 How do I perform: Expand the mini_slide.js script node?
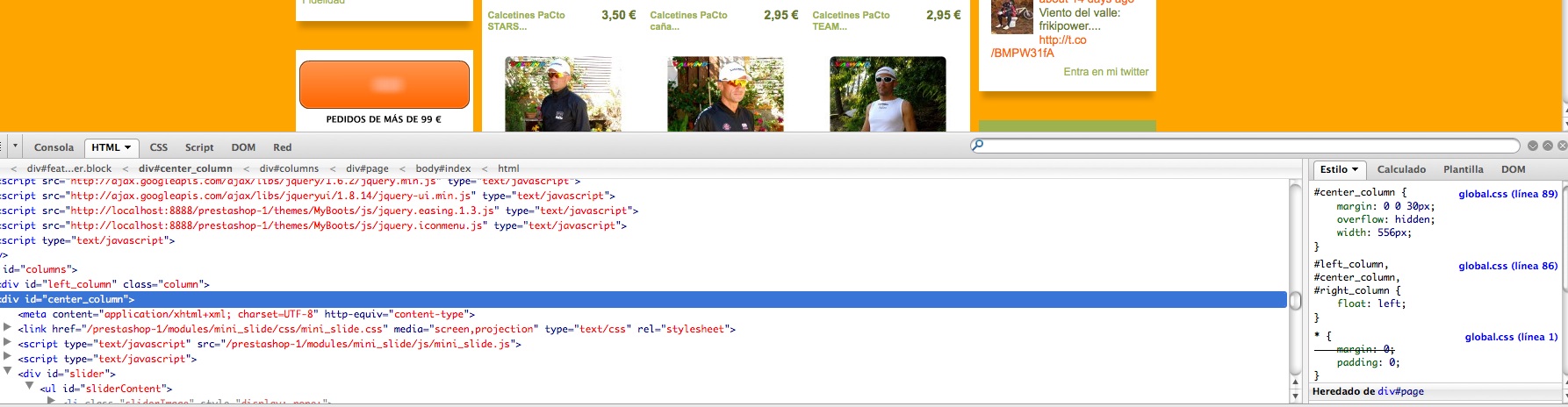tap(8, 343)
